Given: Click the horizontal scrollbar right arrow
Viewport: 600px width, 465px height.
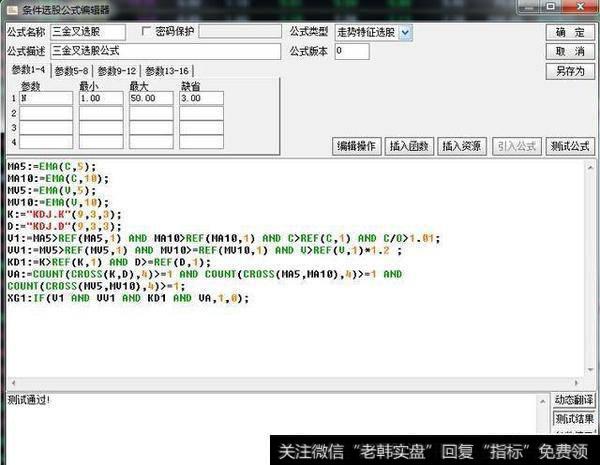Looking at the screenshot, I should 577,382.
